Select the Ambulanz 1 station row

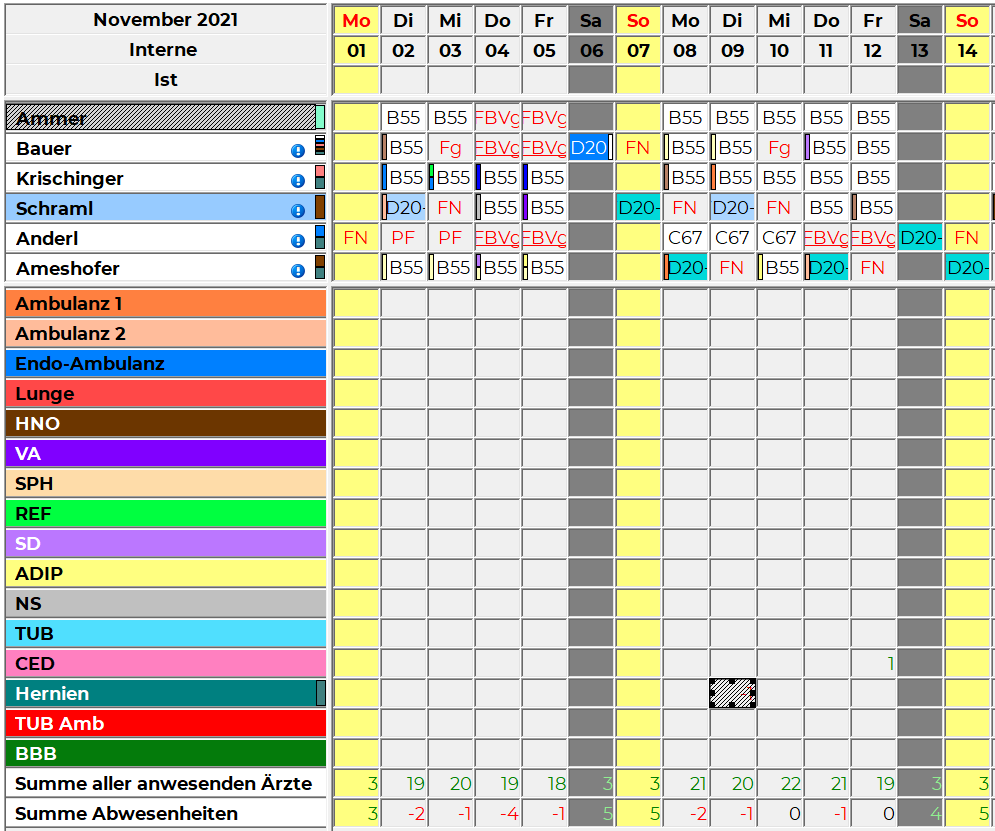tap(165, 303)
